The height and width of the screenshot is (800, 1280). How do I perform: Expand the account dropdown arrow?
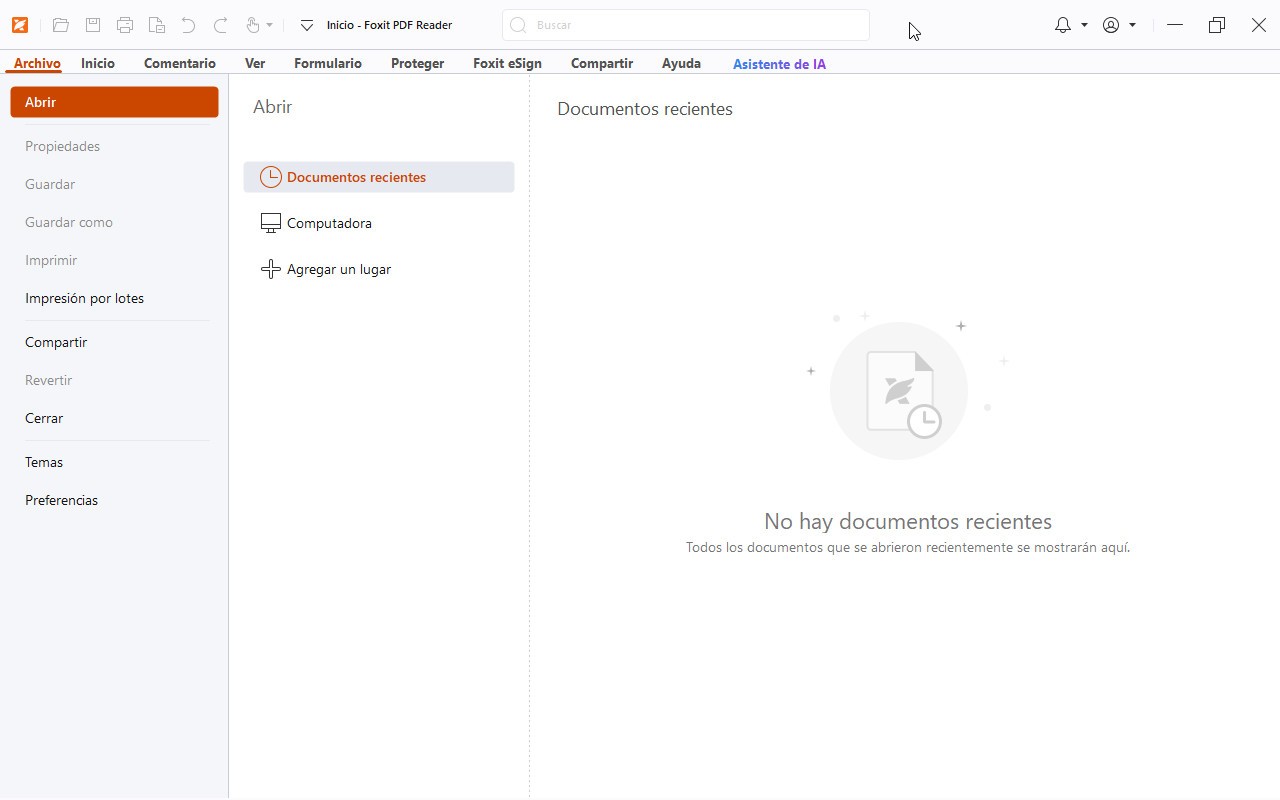coord(1132,25)
